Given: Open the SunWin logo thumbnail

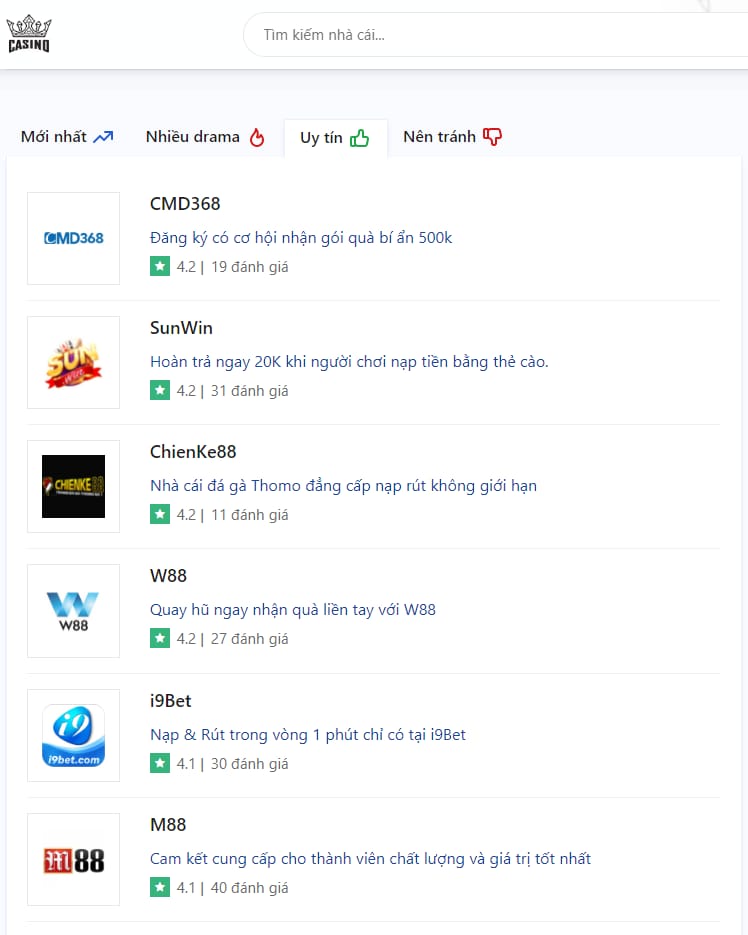Looking at the screenshot, I should [x=73, y=363].
